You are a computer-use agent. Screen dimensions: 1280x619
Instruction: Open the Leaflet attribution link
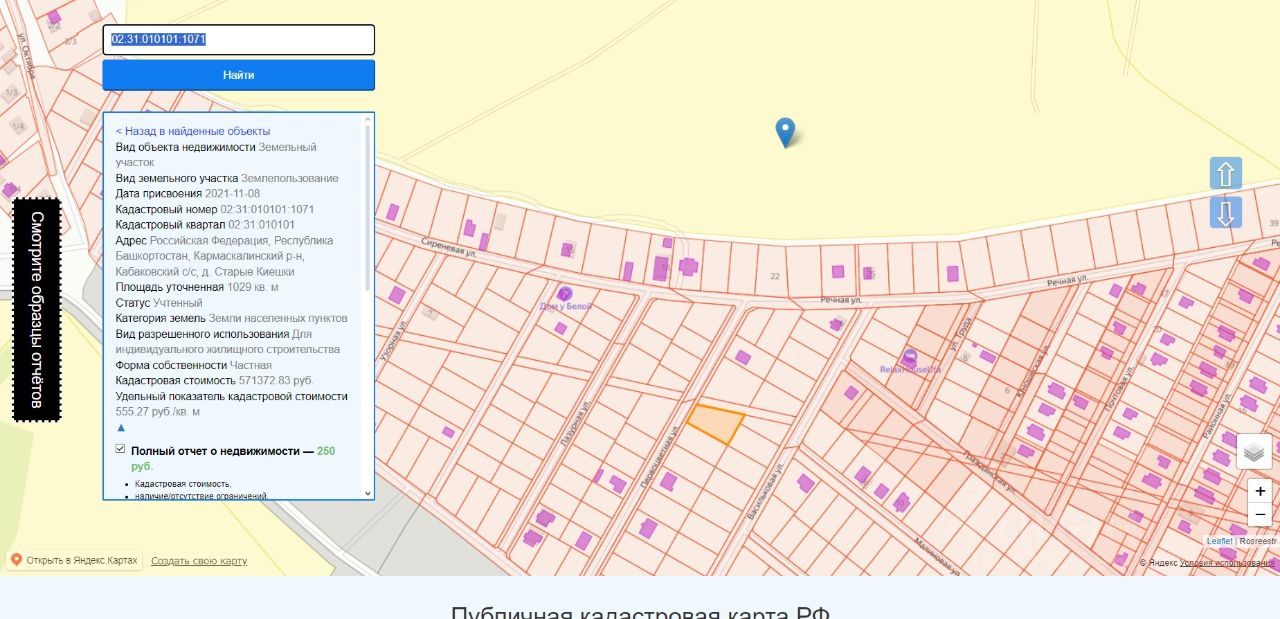click(1220, 541)
